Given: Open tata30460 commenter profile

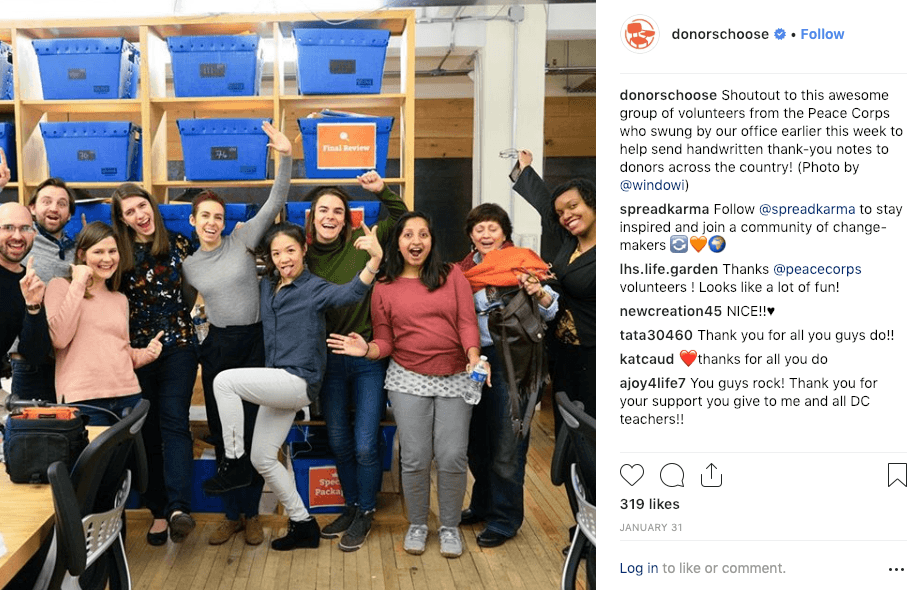Looking at the screenshot, I should pyautogui.click(x=656, y=335).
